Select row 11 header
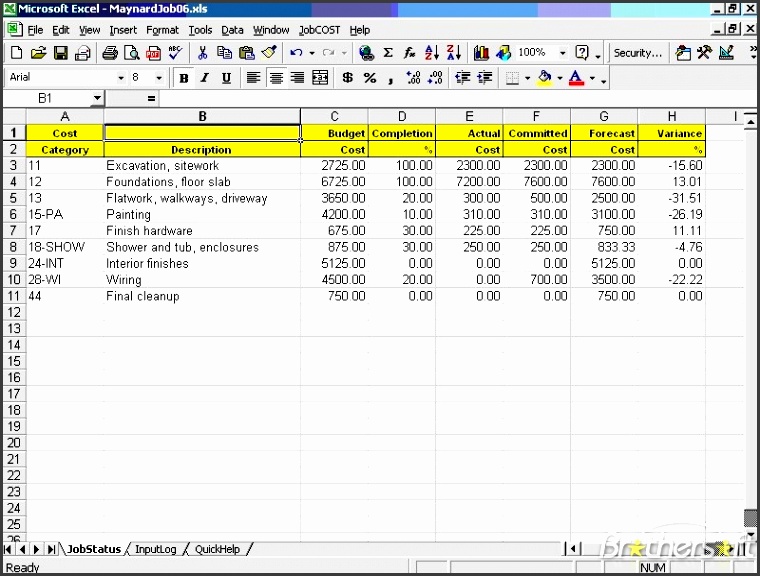 pyautogui.click(x=14, y=296)
